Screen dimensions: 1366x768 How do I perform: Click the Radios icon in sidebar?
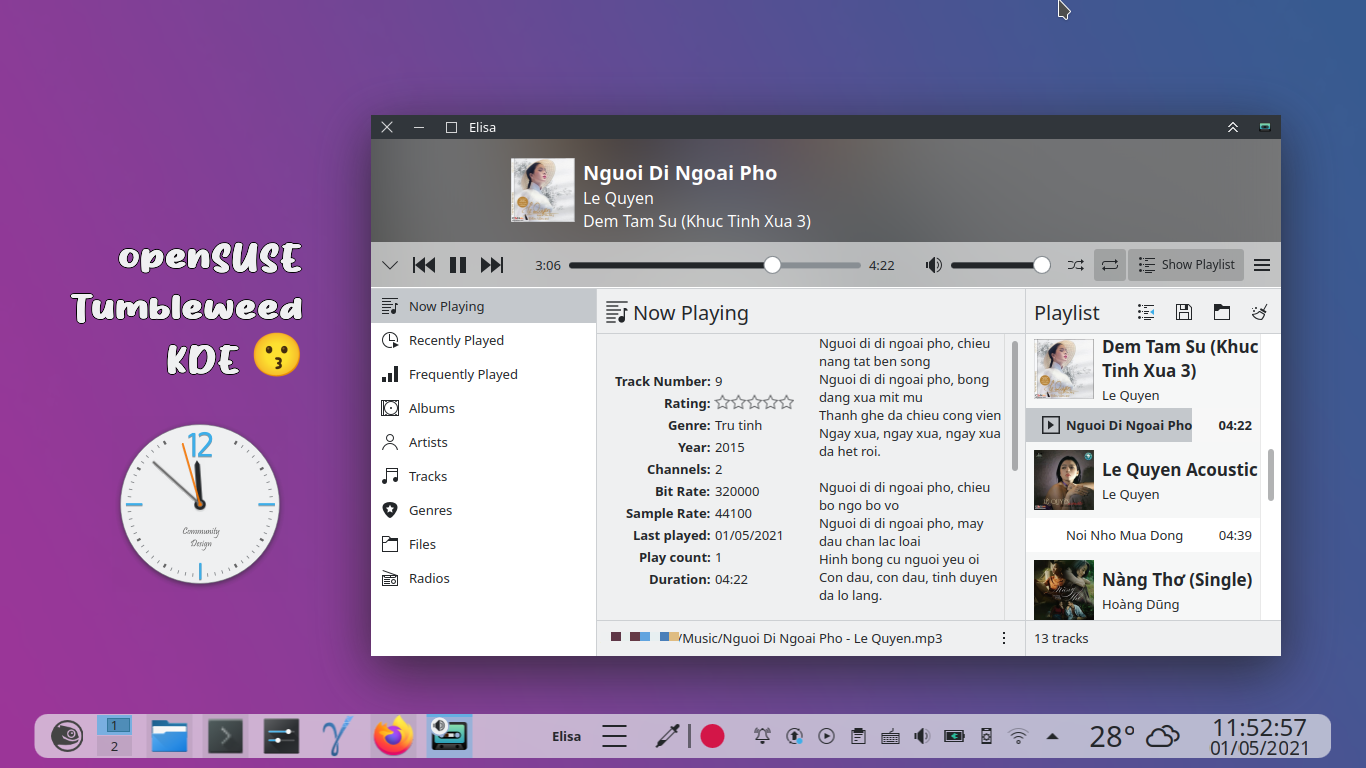390,578
